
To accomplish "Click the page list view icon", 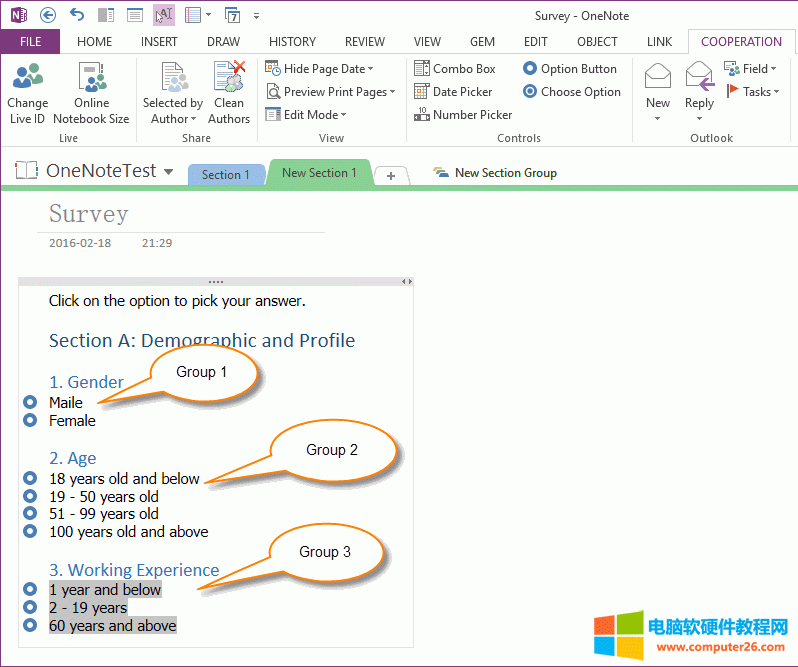I will point(193,15).
